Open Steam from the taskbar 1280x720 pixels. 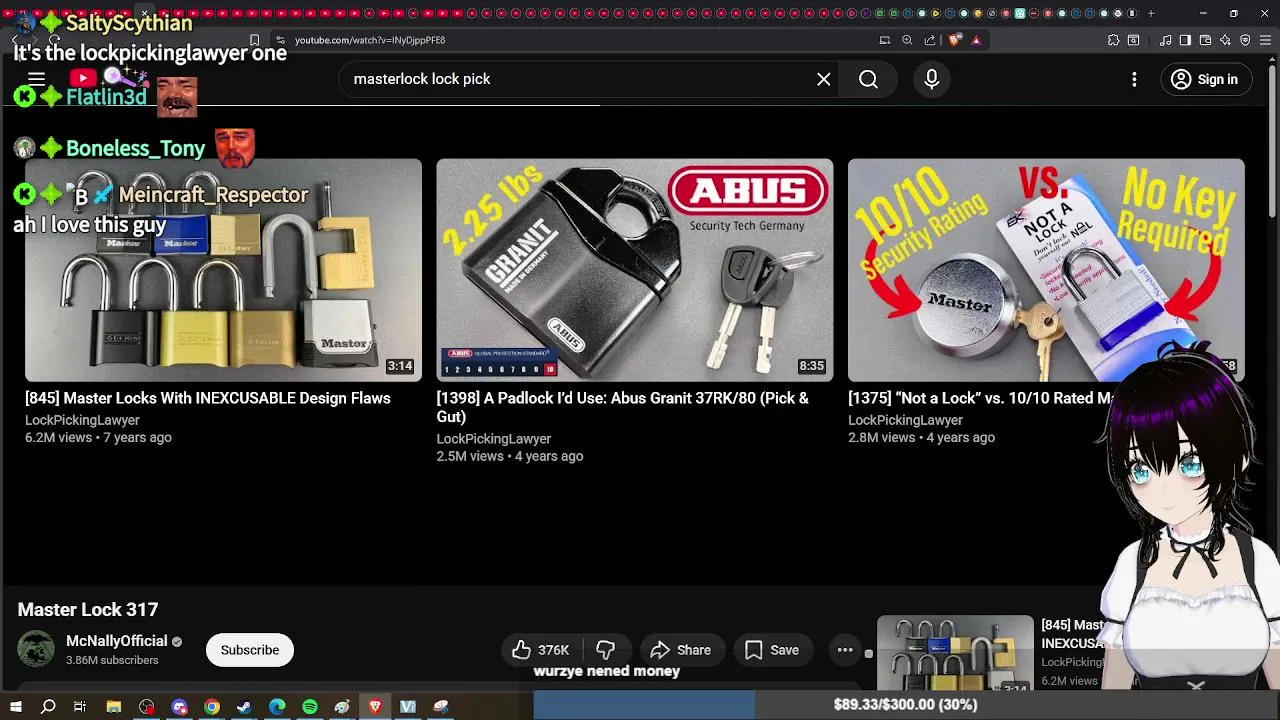(x=244, y=707)
